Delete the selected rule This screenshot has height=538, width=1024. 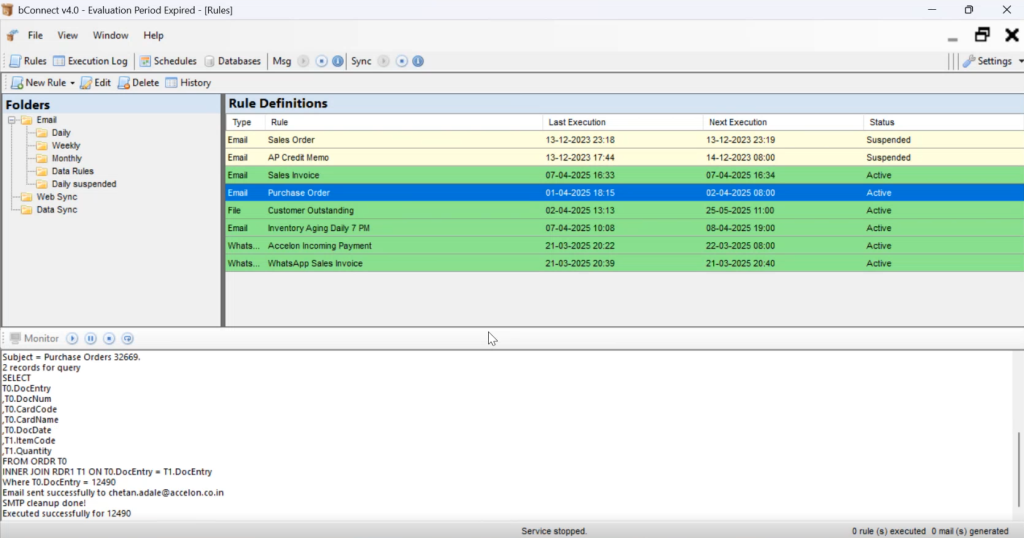pyautogui.click(x=138, y=83)
